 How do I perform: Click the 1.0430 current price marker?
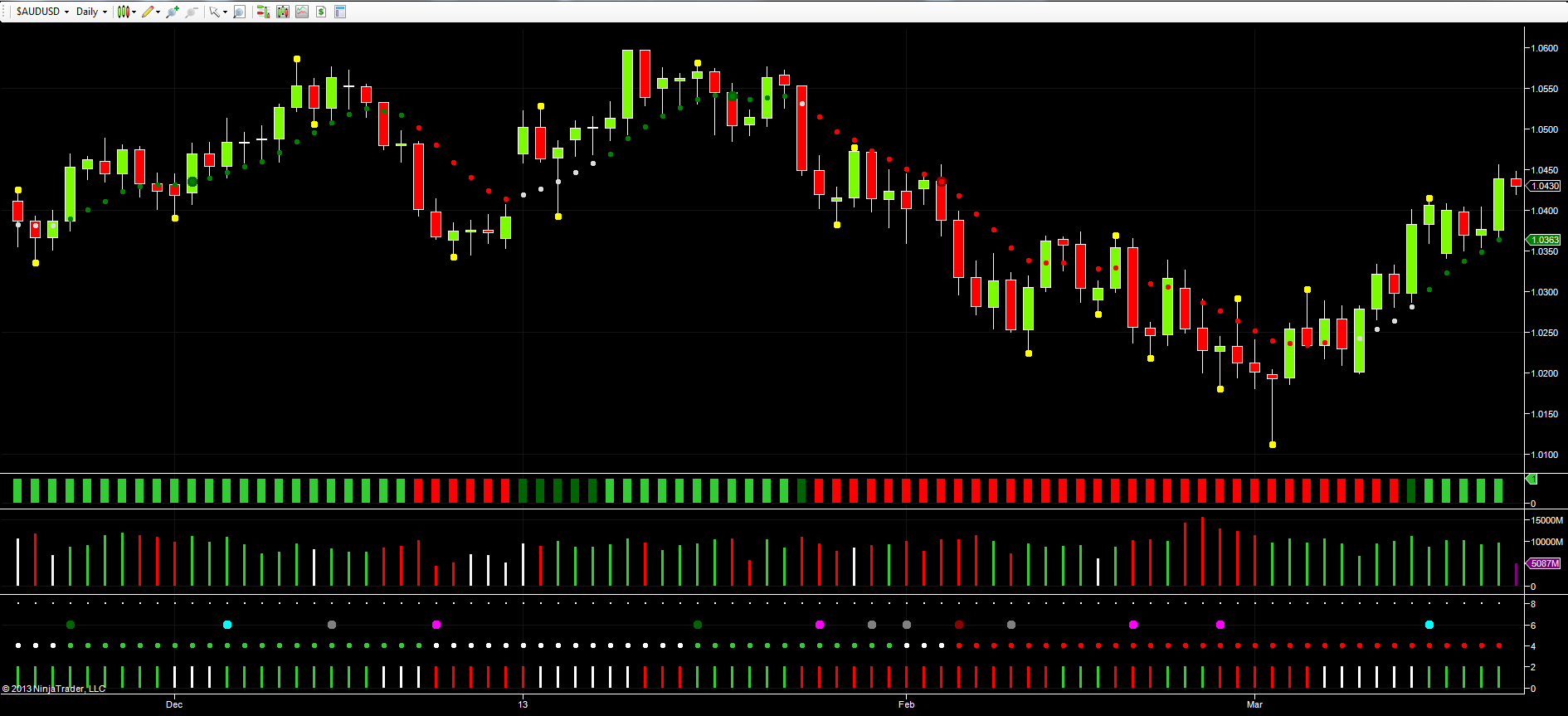pos(1544,186)
